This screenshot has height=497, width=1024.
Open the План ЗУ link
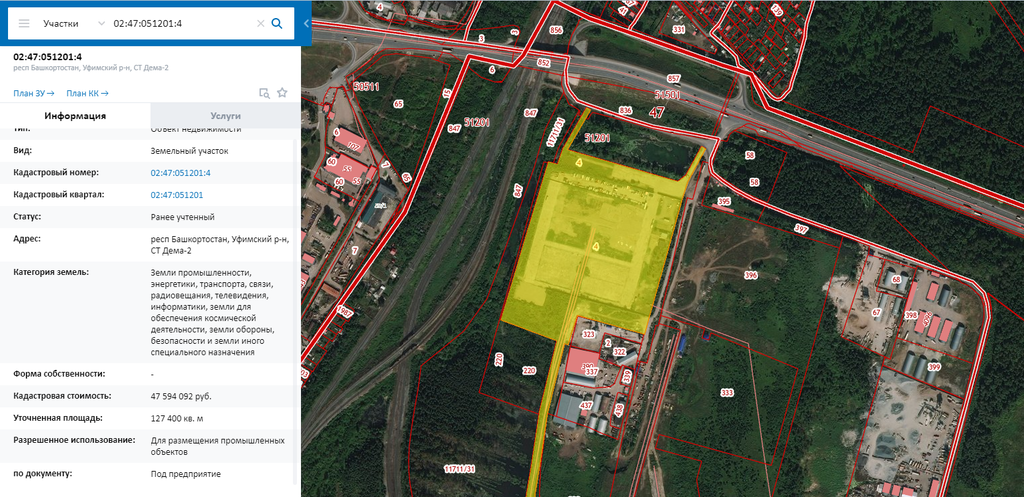point(33,93)
